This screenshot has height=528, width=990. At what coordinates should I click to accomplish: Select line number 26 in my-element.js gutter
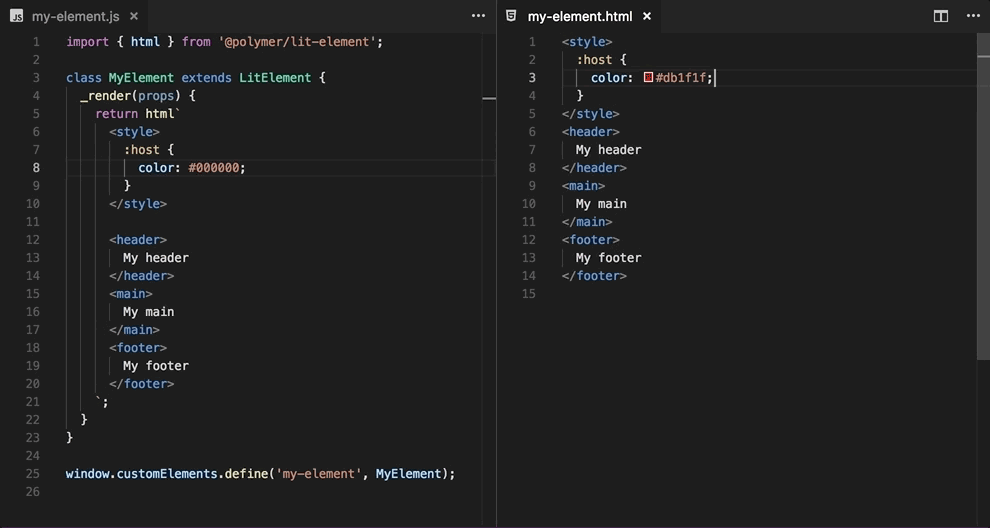(x=33, y=491)
